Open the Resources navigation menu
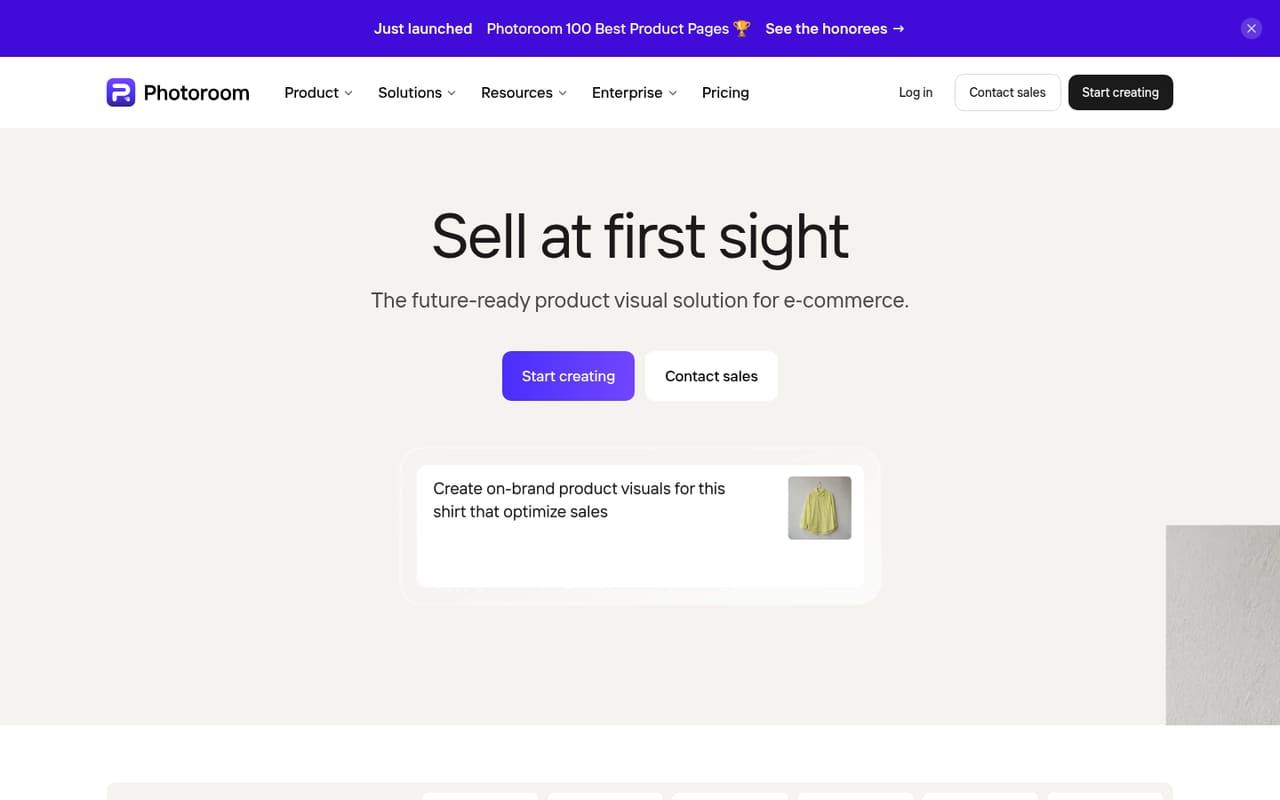Image resolution: width=1280 pixels, height=800 pixels. click(524, 93)
